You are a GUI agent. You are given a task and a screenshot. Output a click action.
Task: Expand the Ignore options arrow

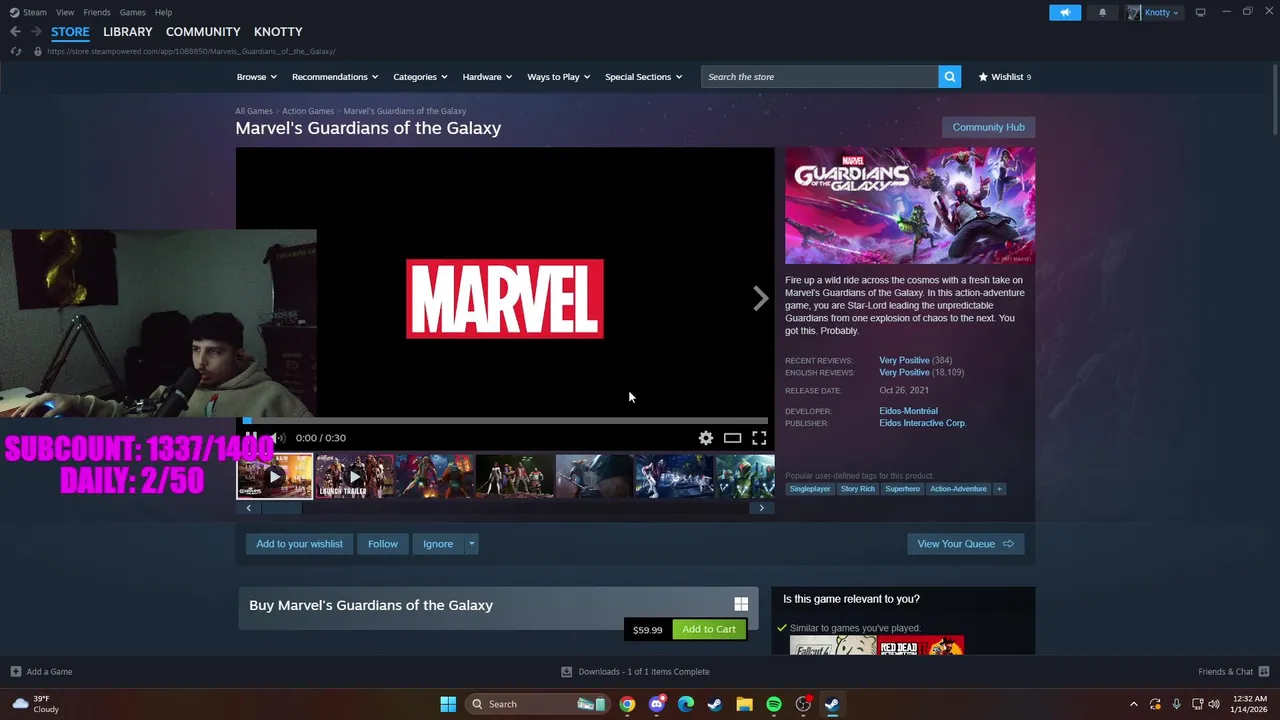pyautogui.click(x=471, y=544)
